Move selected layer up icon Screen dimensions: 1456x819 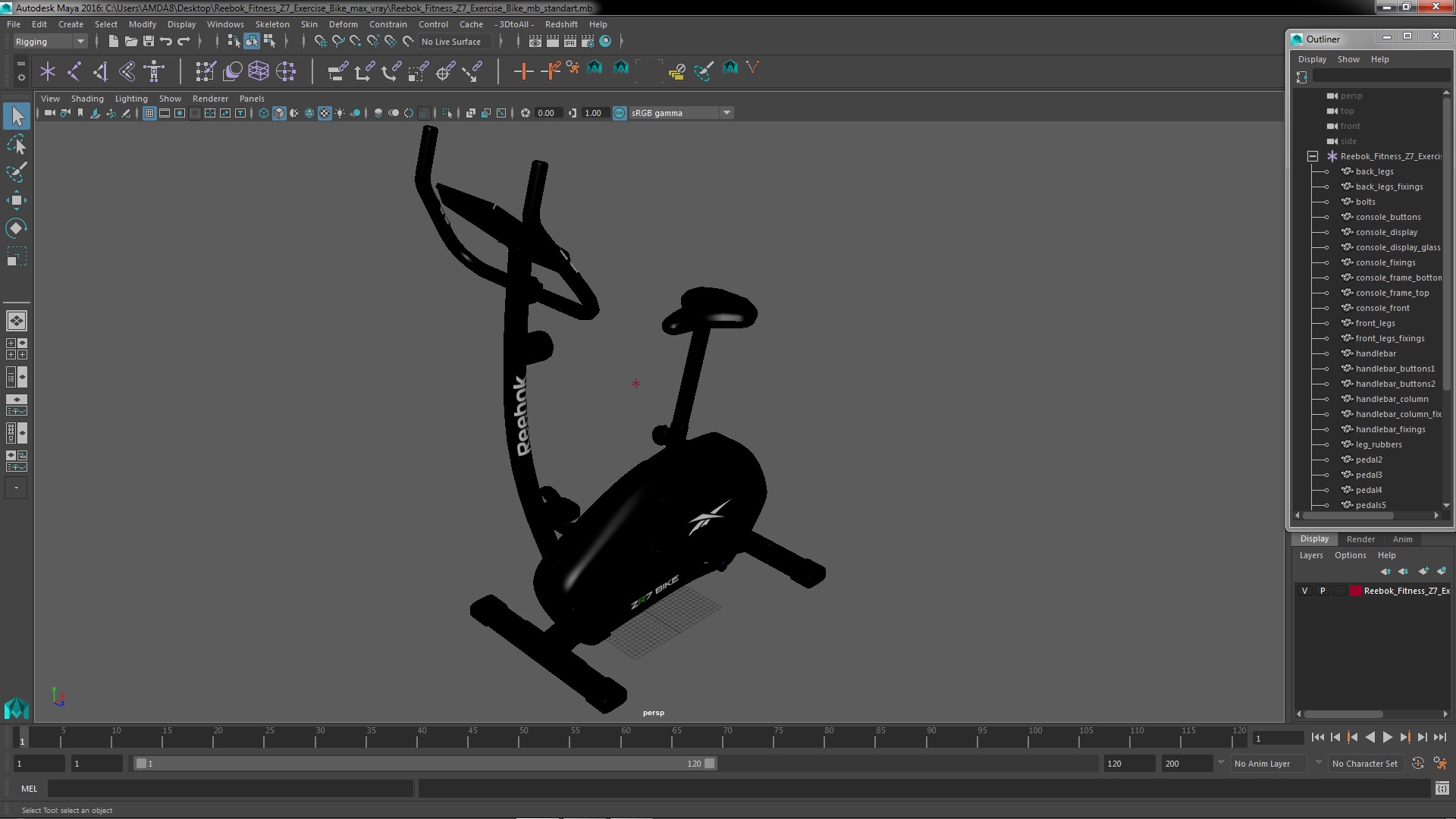pos(1385,571)
